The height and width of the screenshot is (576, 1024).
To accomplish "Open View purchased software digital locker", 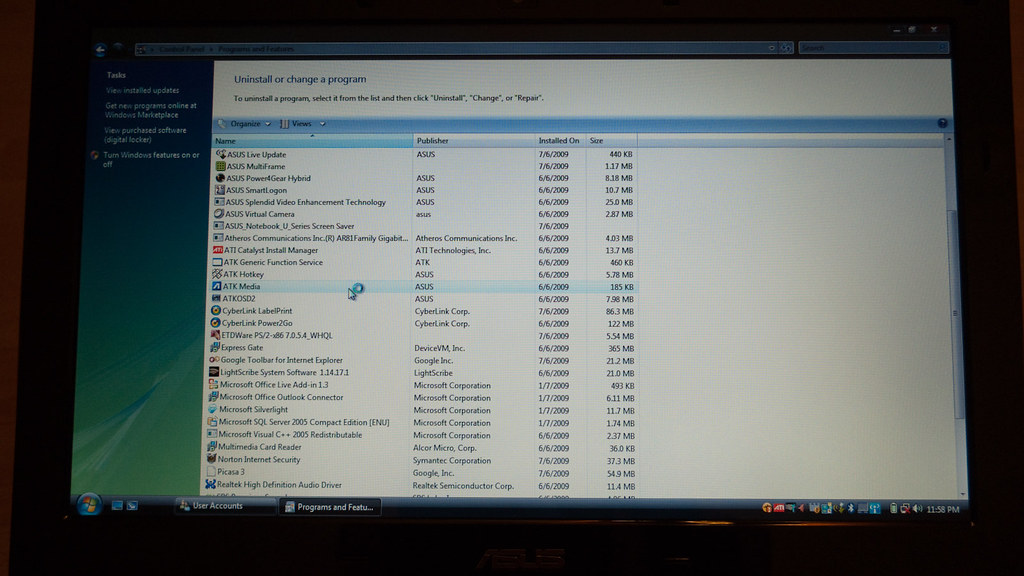I will pos(145,135).
